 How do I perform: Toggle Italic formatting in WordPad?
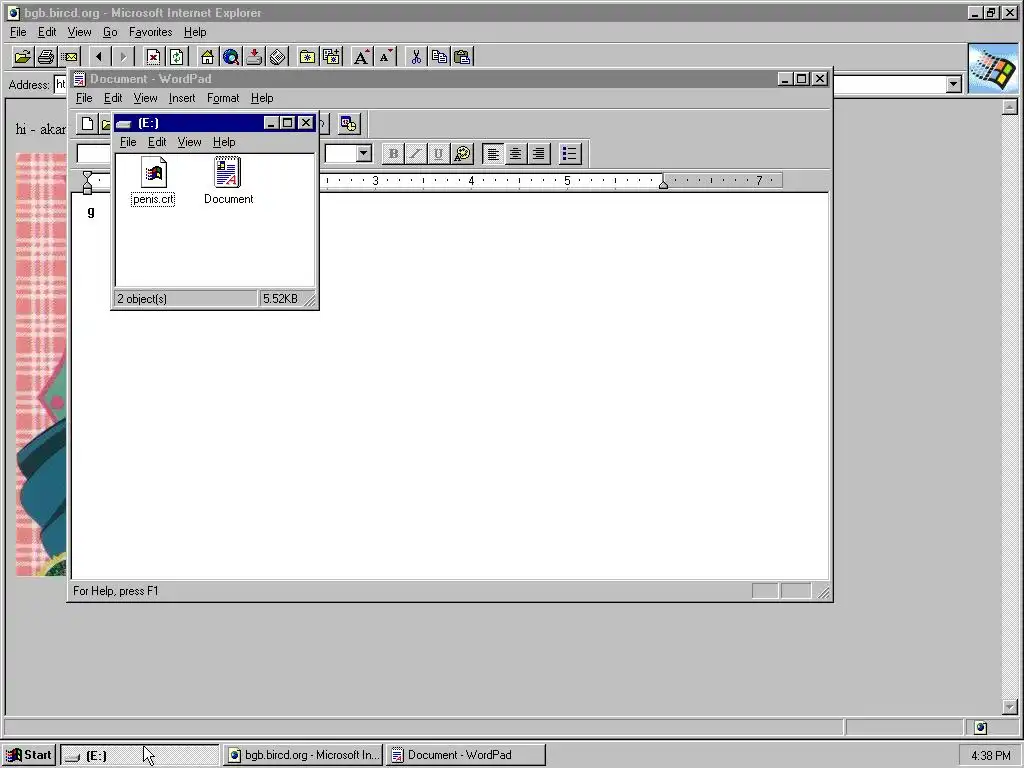415,154
